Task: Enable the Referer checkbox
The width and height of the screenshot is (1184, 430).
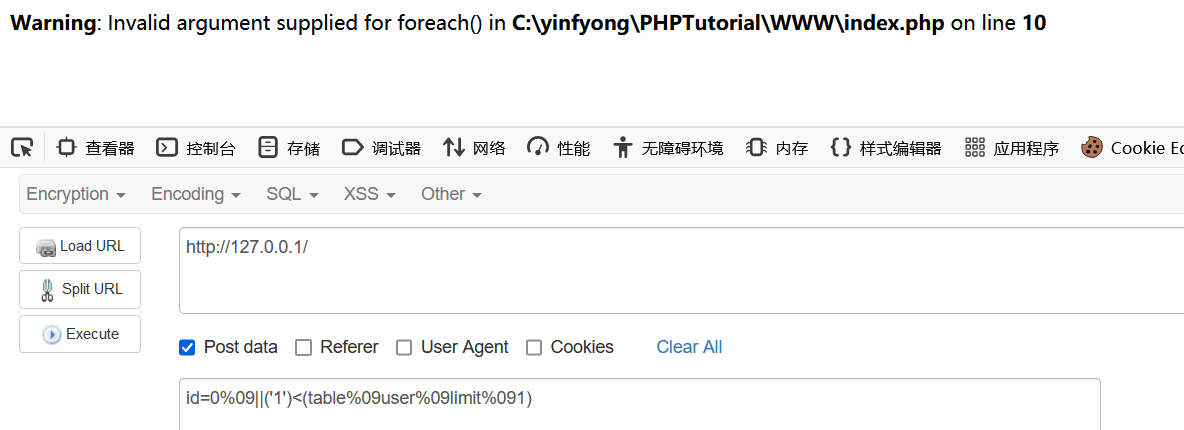Action: pyautogui.click(x=303, y=348)
